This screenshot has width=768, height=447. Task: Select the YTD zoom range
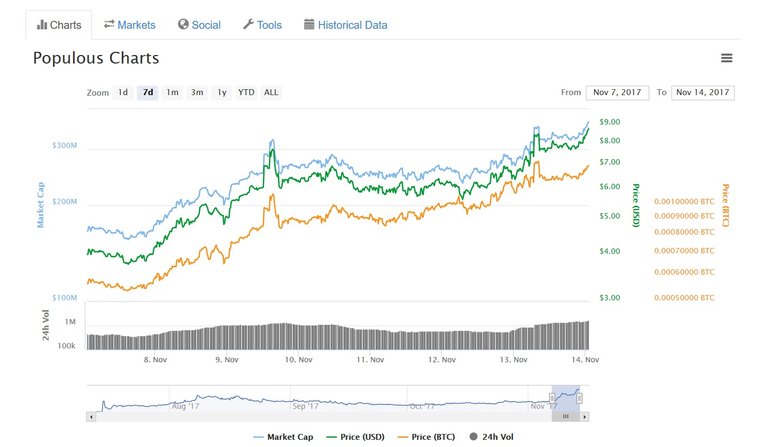(x=246, y=92)
